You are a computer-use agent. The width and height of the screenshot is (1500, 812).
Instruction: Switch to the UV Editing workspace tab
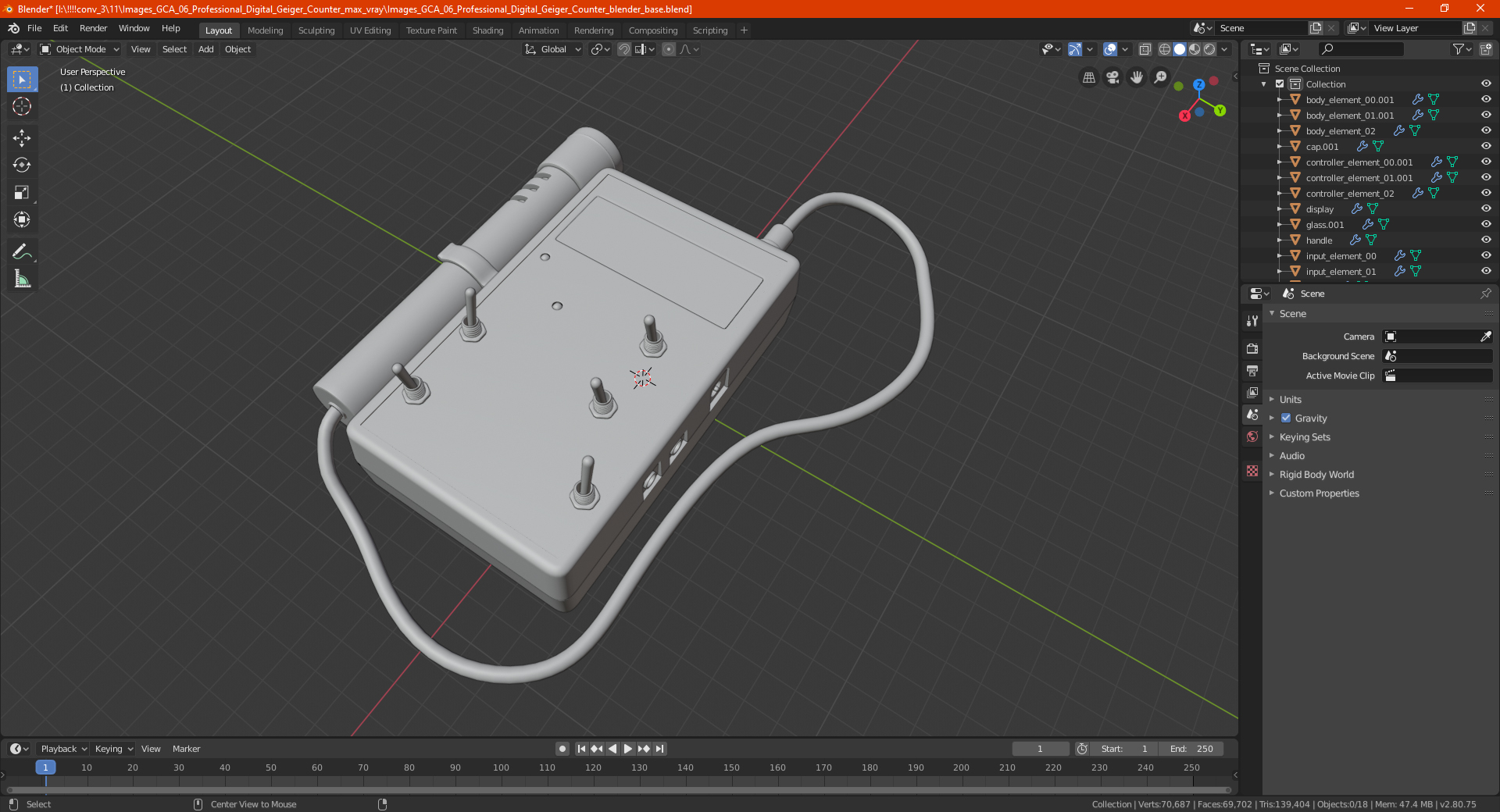point(370,30)
